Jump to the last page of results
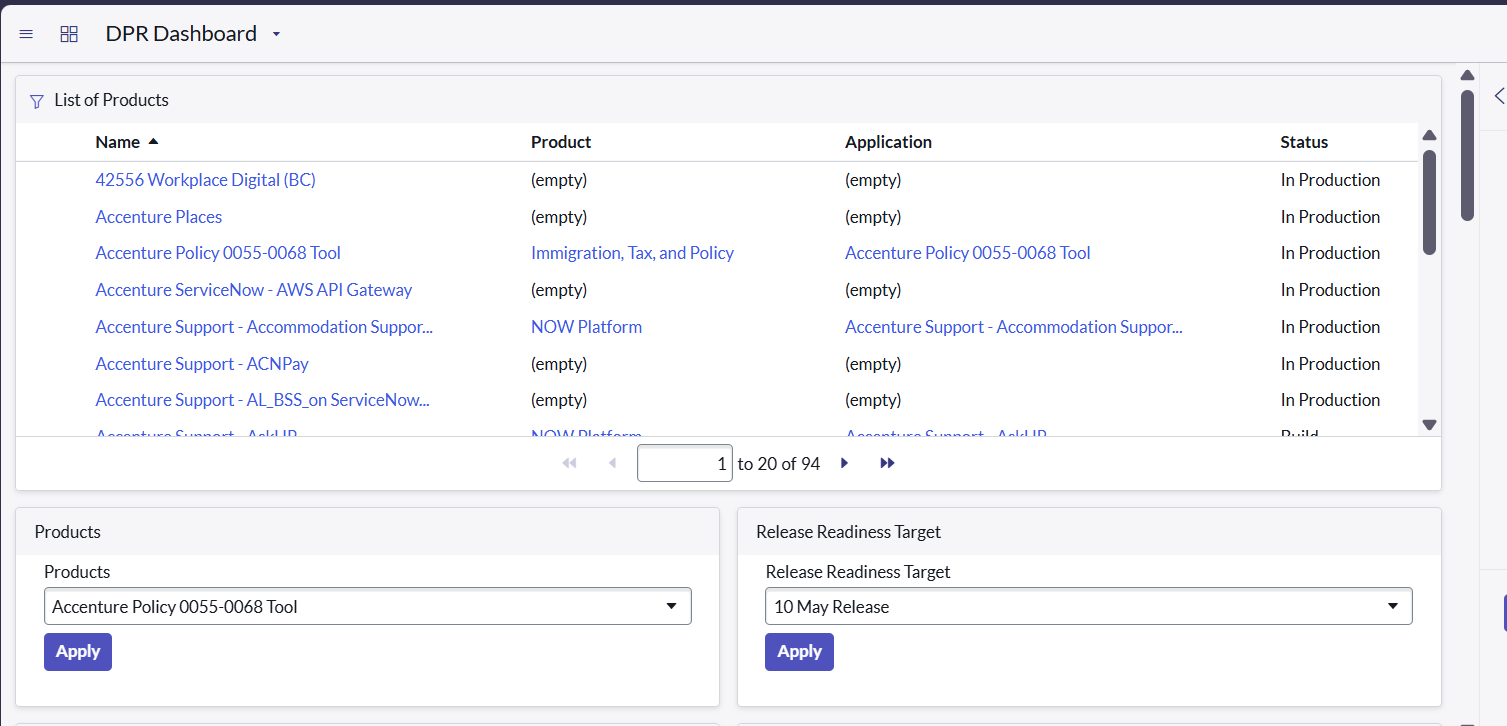The image size is (1507, 726). (x=887, y=463)
